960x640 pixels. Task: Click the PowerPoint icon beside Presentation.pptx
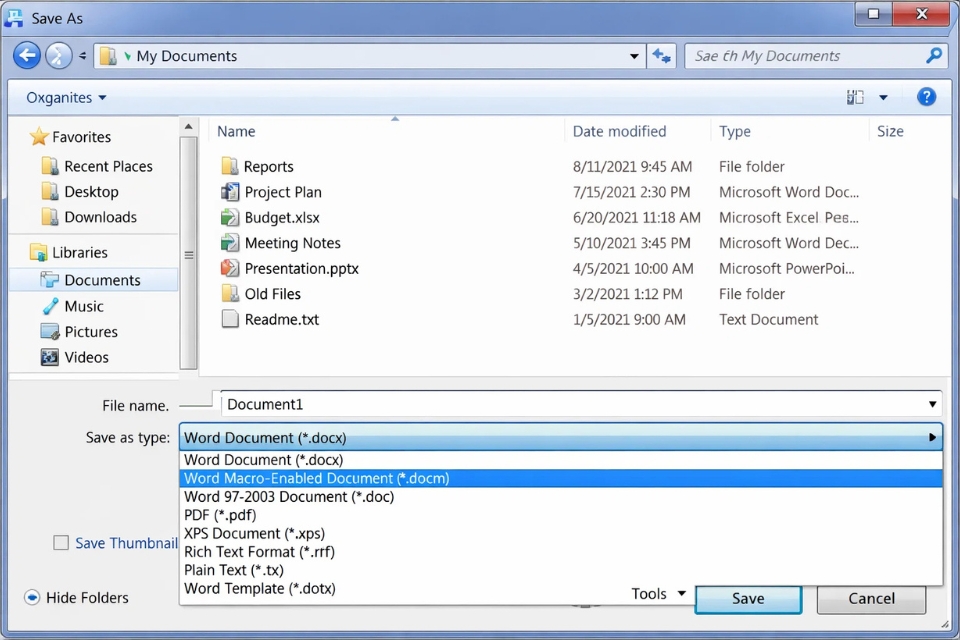tap(229, 268)
